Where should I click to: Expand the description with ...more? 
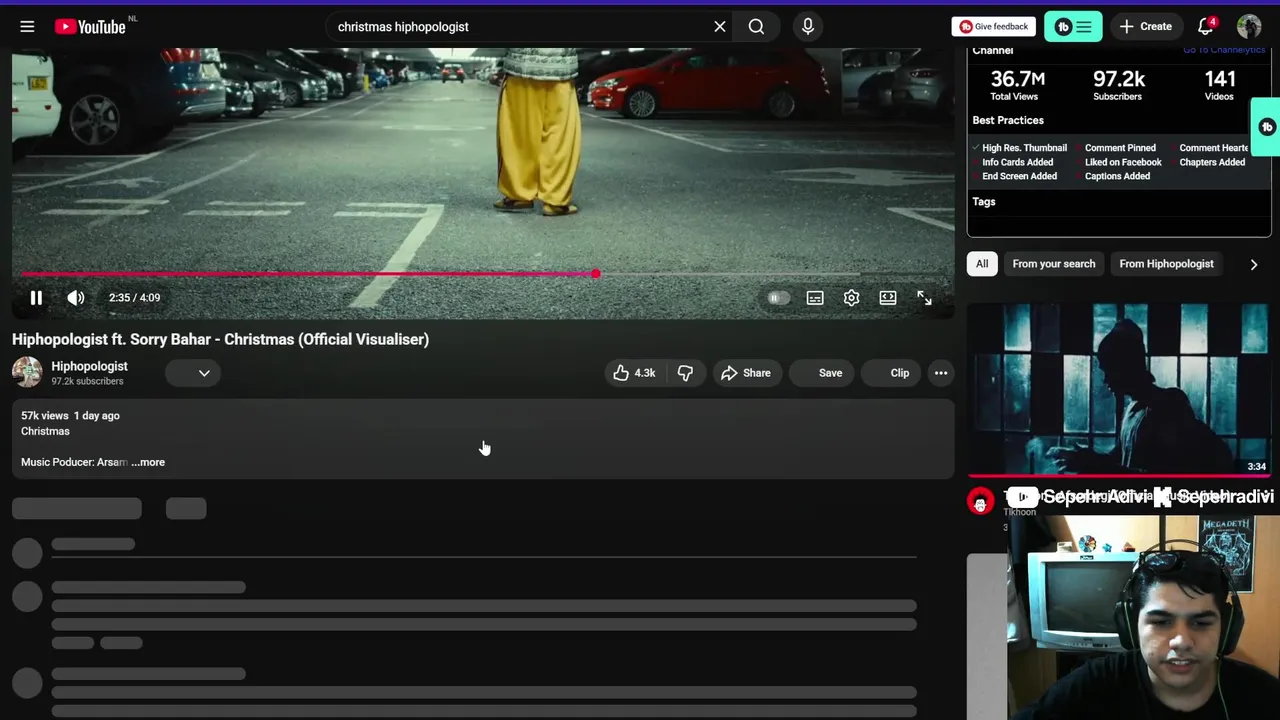coord(148,462)
